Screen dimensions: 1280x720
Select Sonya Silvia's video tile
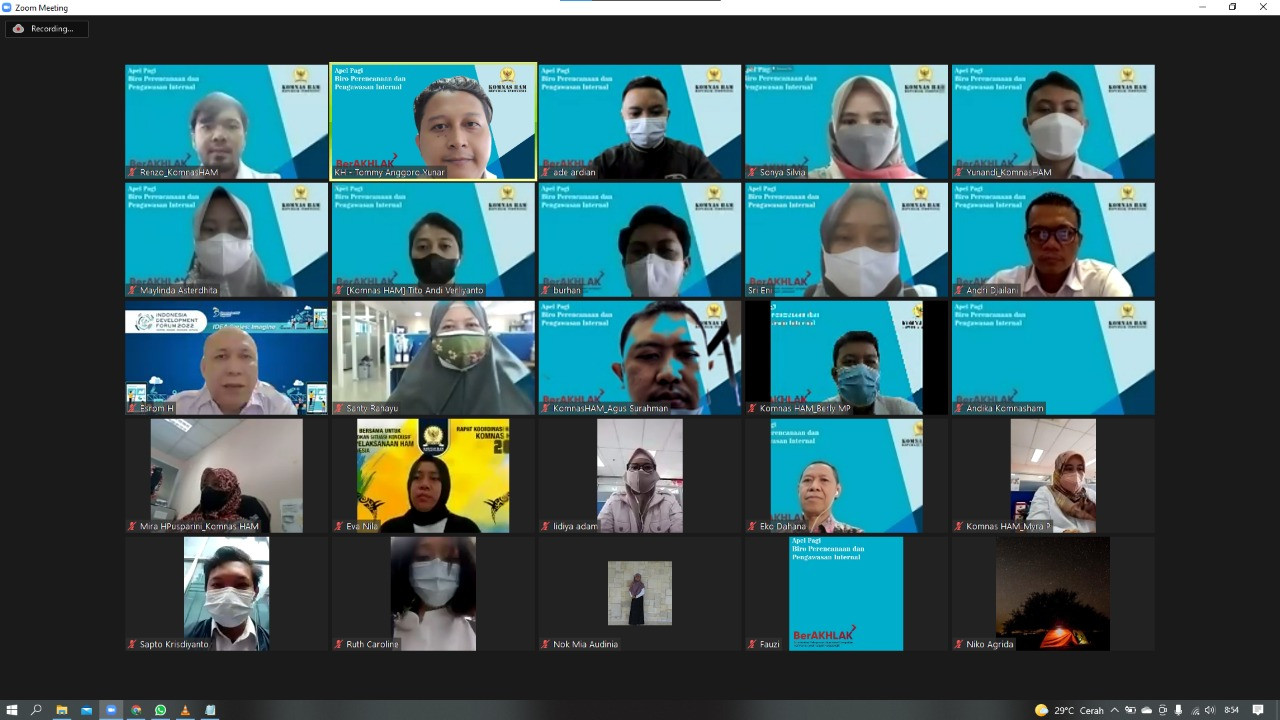point(846,122)
